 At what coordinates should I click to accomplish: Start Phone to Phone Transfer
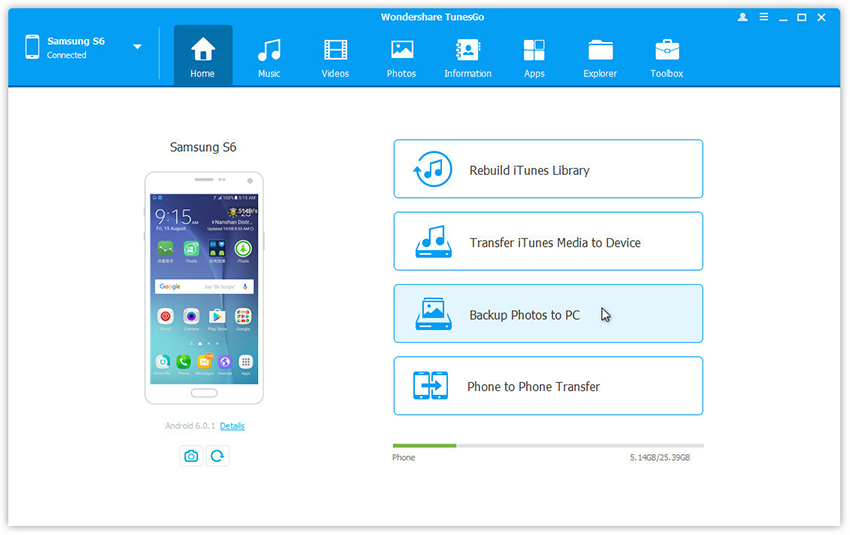[548, 386]
